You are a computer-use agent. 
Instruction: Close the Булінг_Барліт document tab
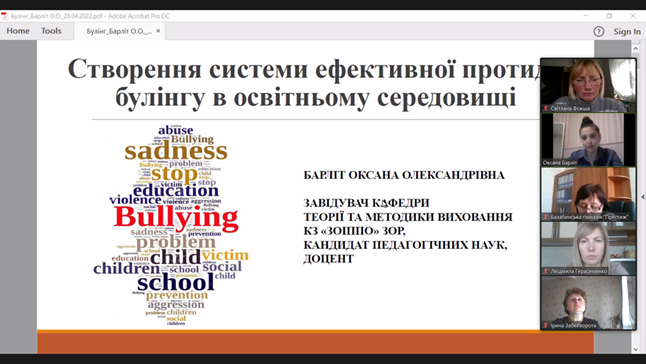[x=158, y=31]
